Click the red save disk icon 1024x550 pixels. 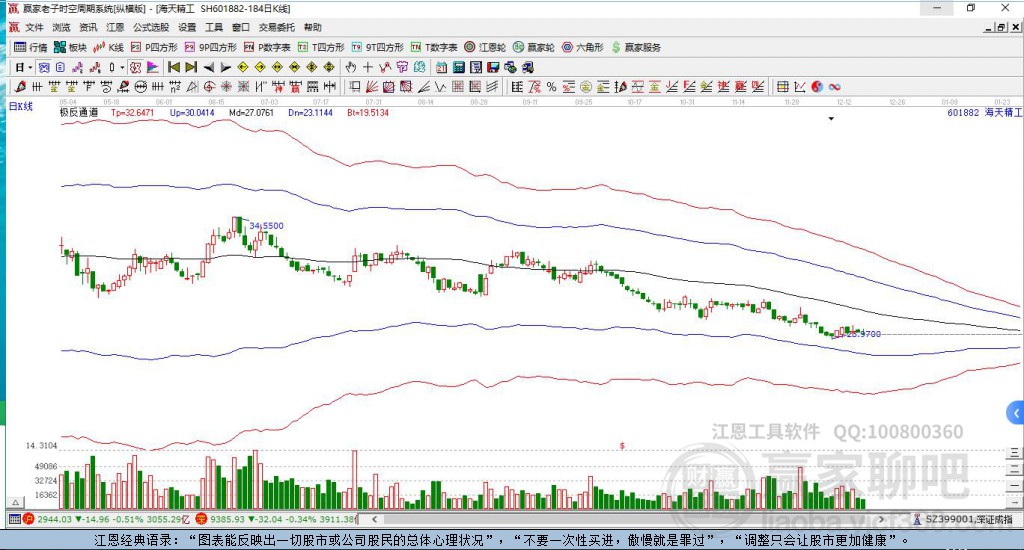(493, 67)
